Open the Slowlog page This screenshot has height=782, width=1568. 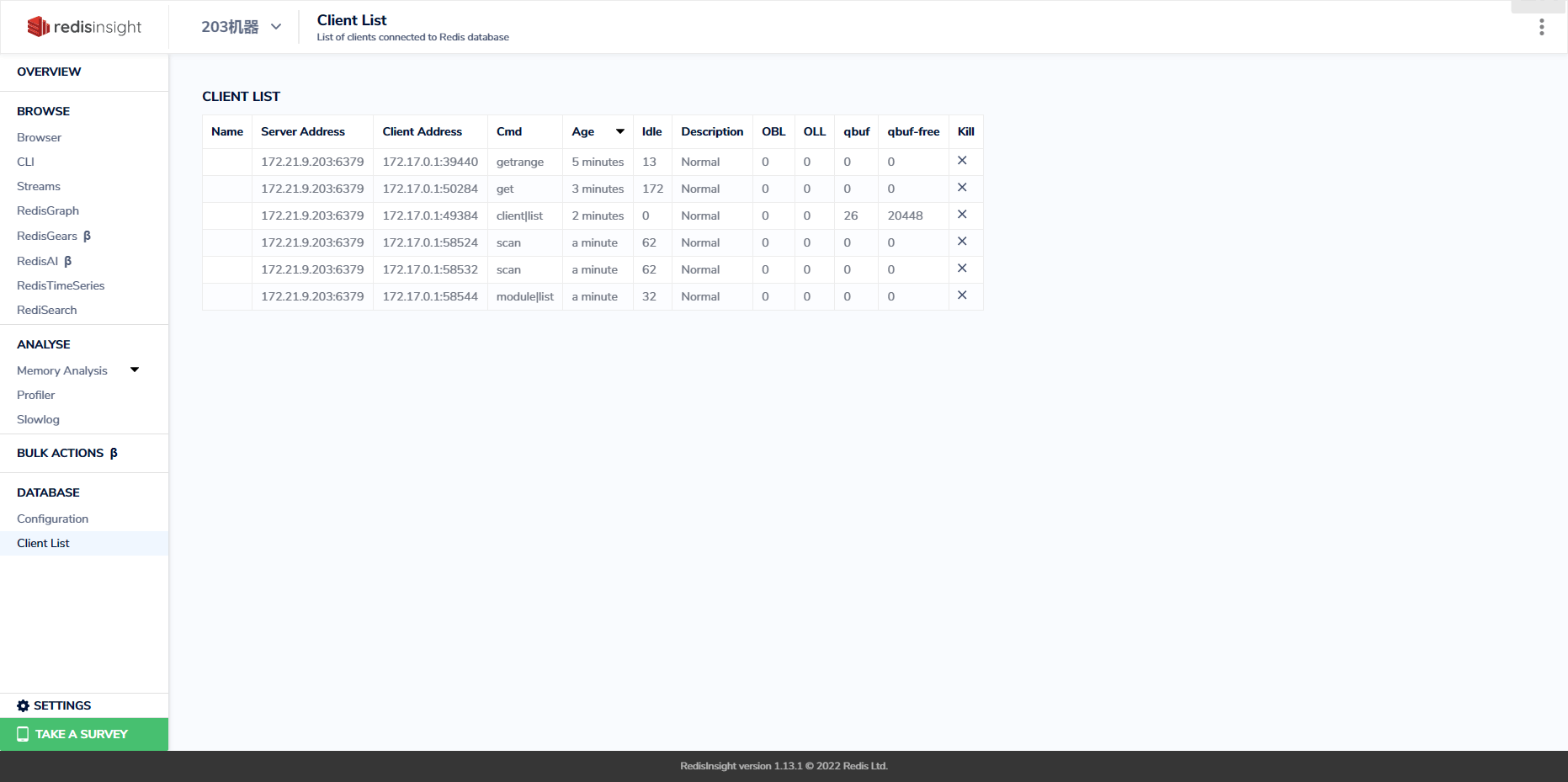[x=38, y=418]
